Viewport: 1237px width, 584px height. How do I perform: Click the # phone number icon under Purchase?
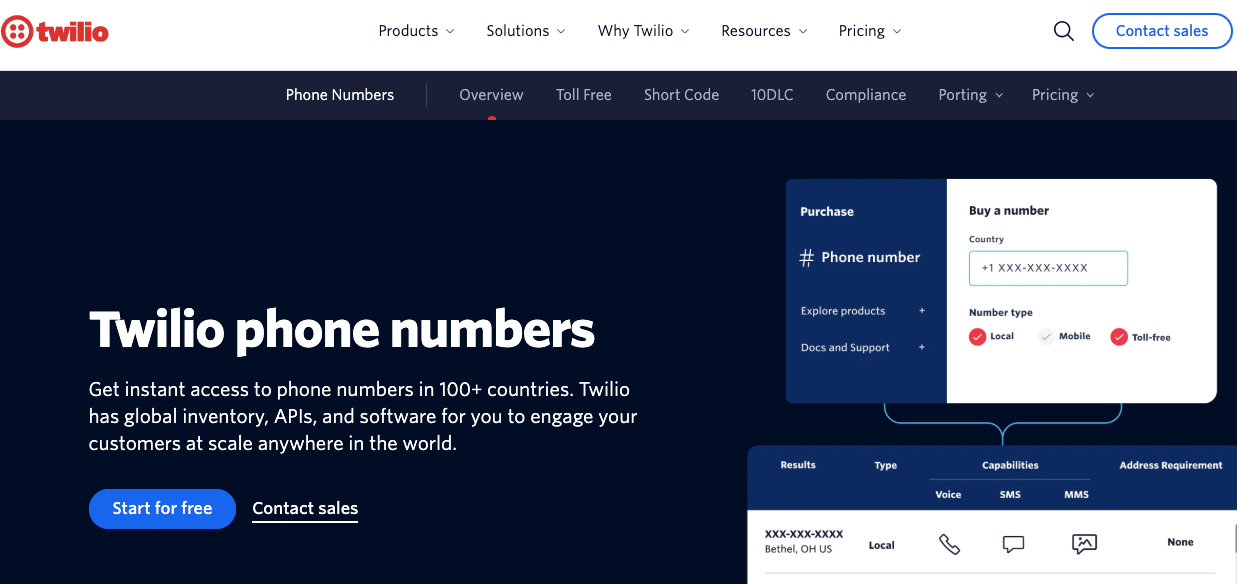(806, 257)
